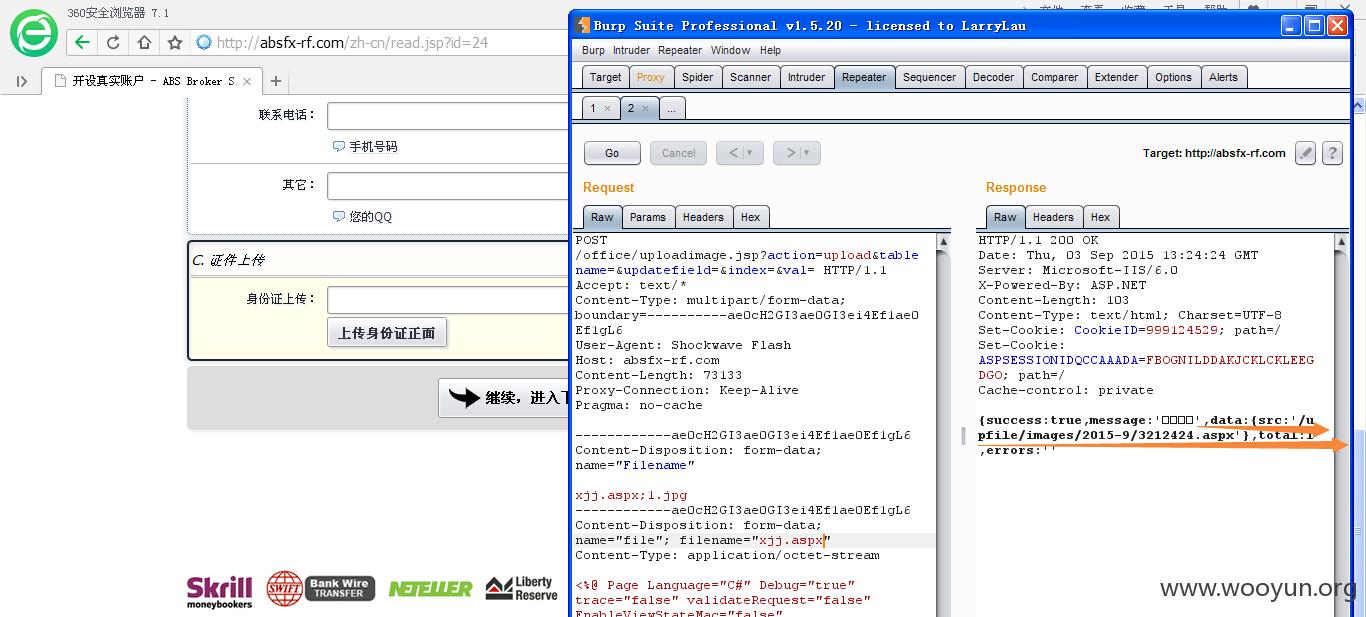
Task: Click the CookieID=999124529 response text
Action: [x=1146, y=330]
